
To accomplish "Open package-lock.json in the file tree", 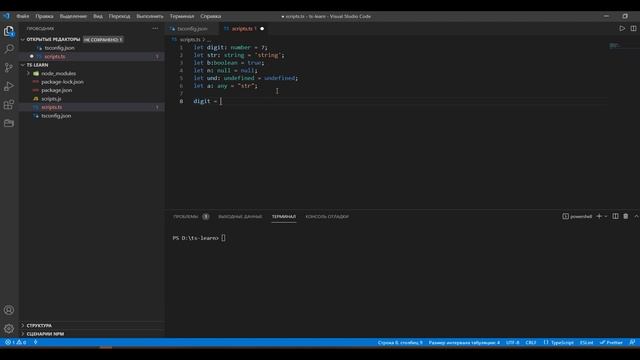I will (x=62, y=82).
